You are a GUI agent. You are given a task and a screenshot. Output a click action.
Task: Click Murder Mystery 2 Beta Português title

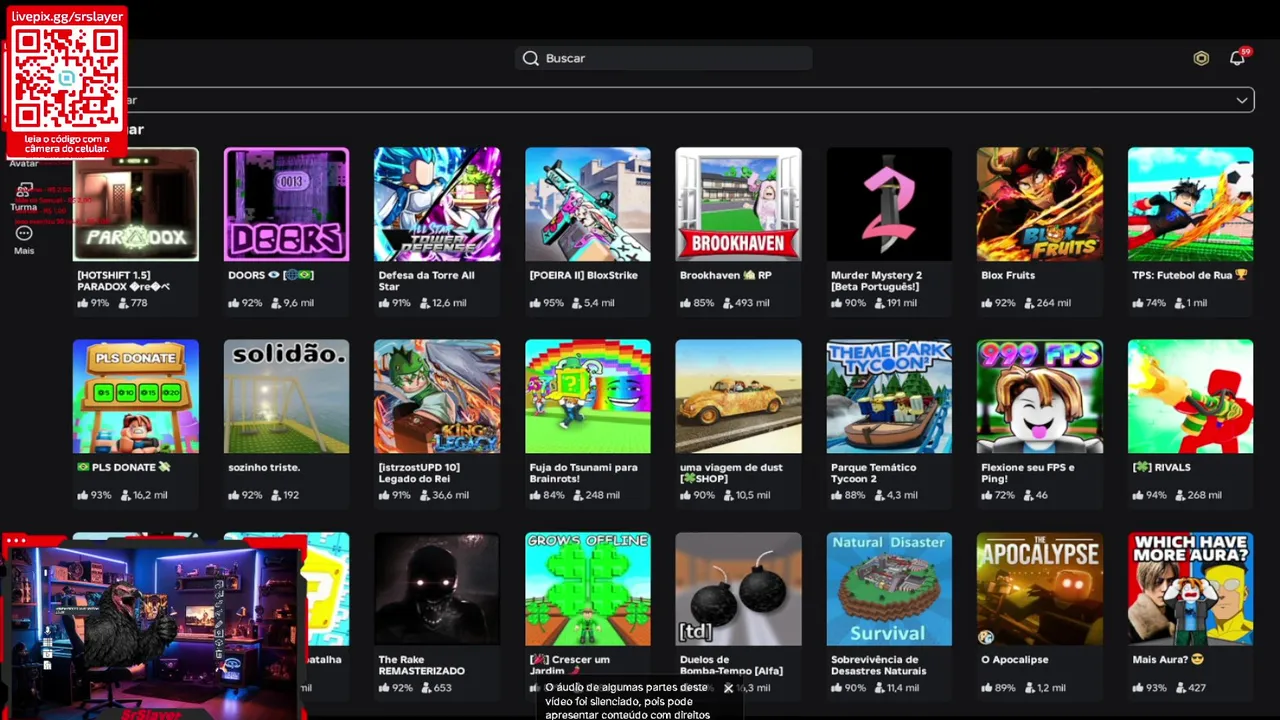coord(877,281)
